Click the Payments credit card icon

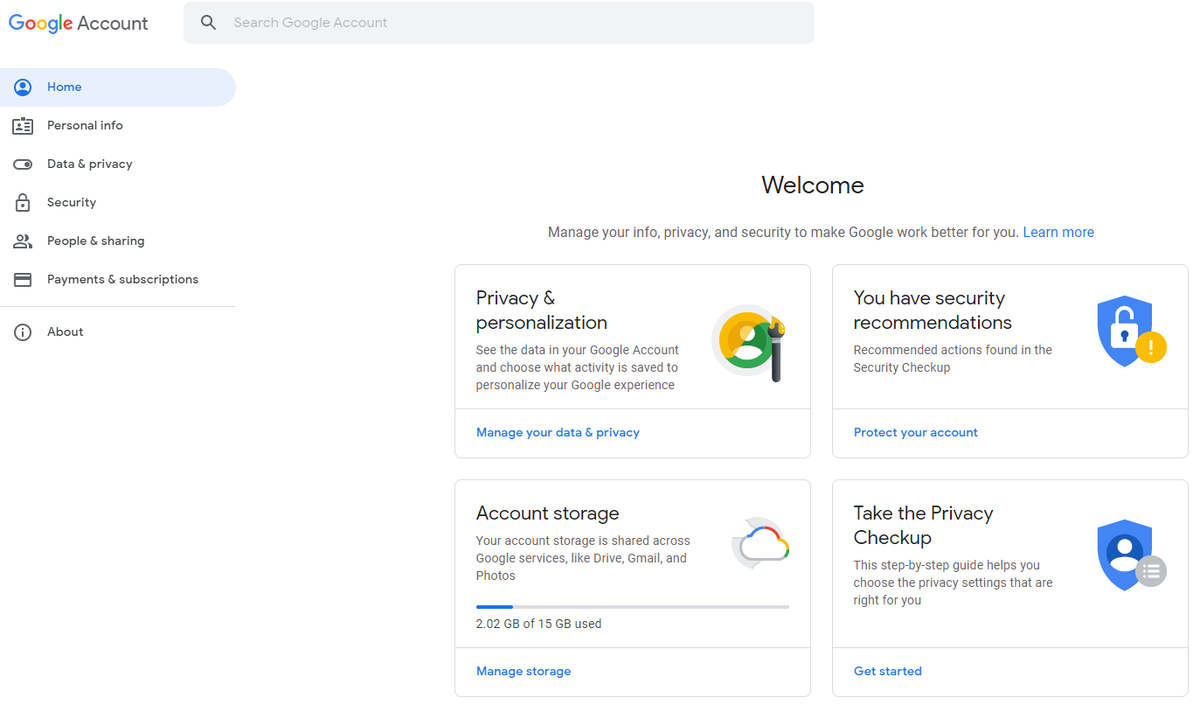pyautogui.click(x=22, y=280)
